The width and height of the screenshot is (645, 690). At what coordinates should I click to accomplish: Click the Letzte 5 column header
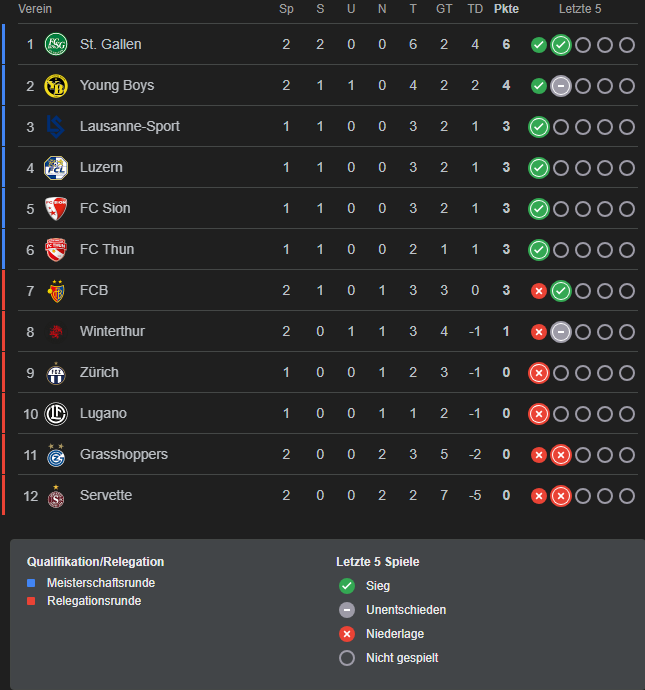coord(580,9)
